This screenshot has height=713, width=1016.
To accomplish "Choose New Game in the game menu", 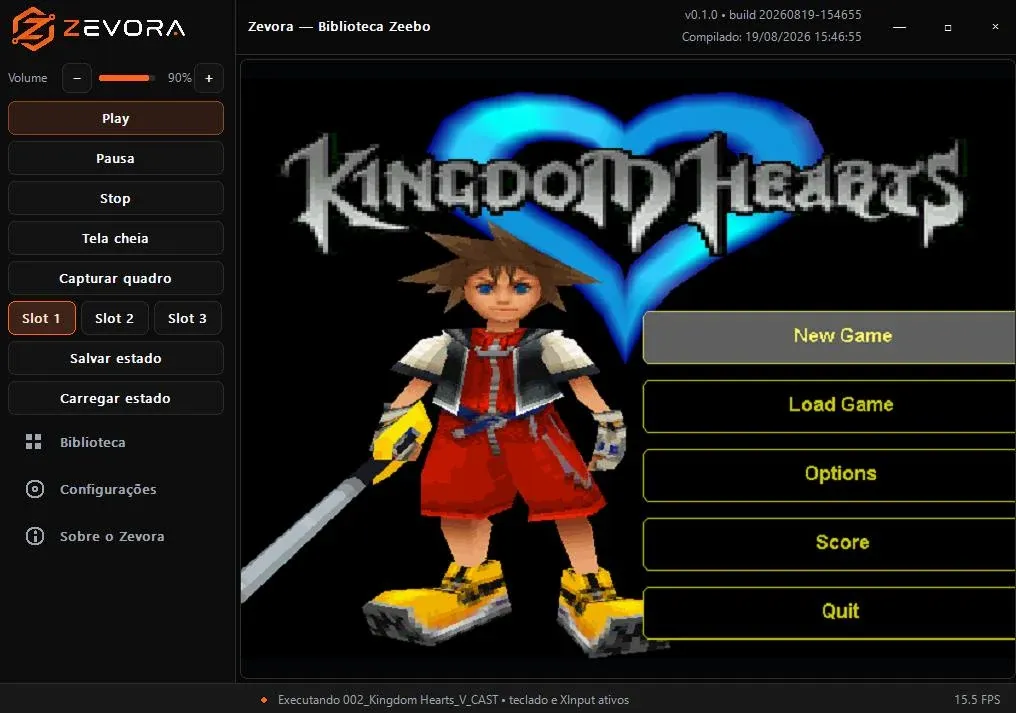I will (x=829, y=337).
